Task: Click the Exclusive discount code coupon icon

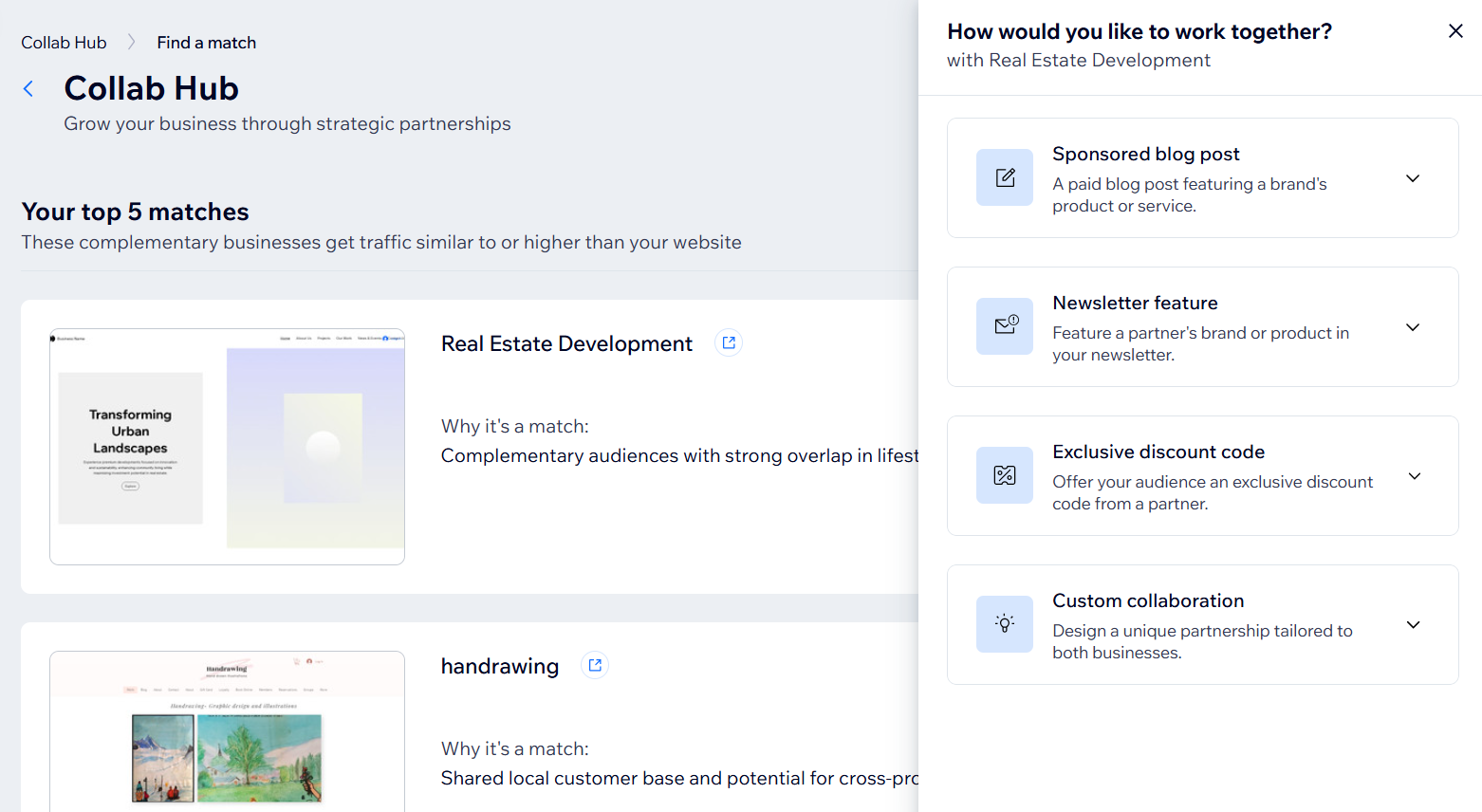Action: [x=1005, y=475]
